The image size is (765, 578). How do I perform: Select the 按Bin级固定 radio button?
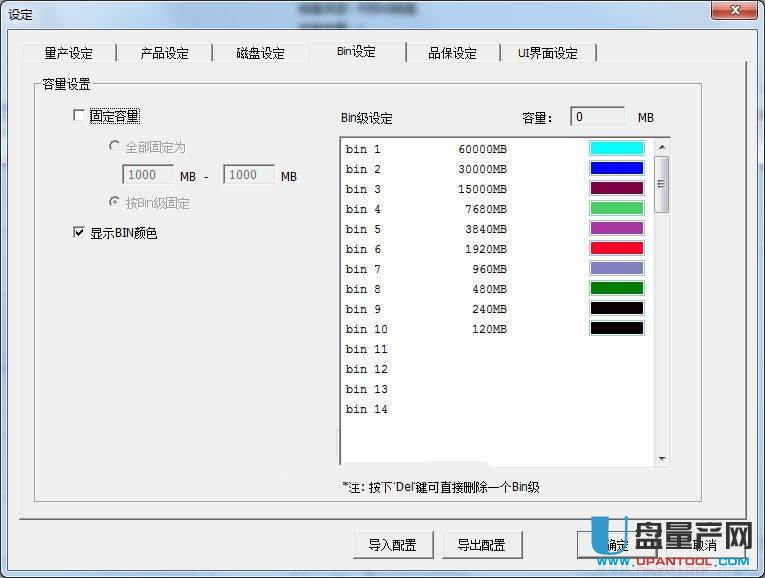[114, 203]
